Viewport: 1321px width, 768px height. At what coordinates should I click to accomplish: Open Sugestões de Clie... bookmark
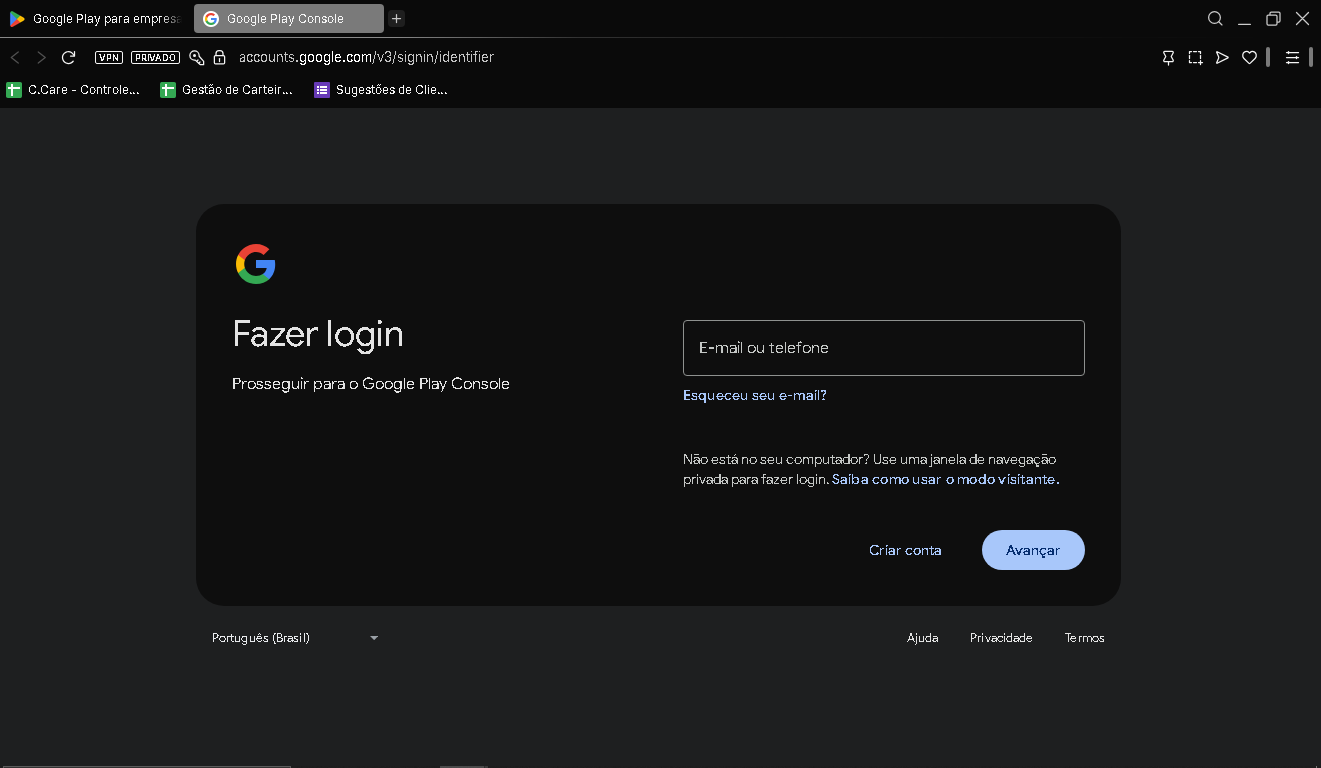(381, 90)
